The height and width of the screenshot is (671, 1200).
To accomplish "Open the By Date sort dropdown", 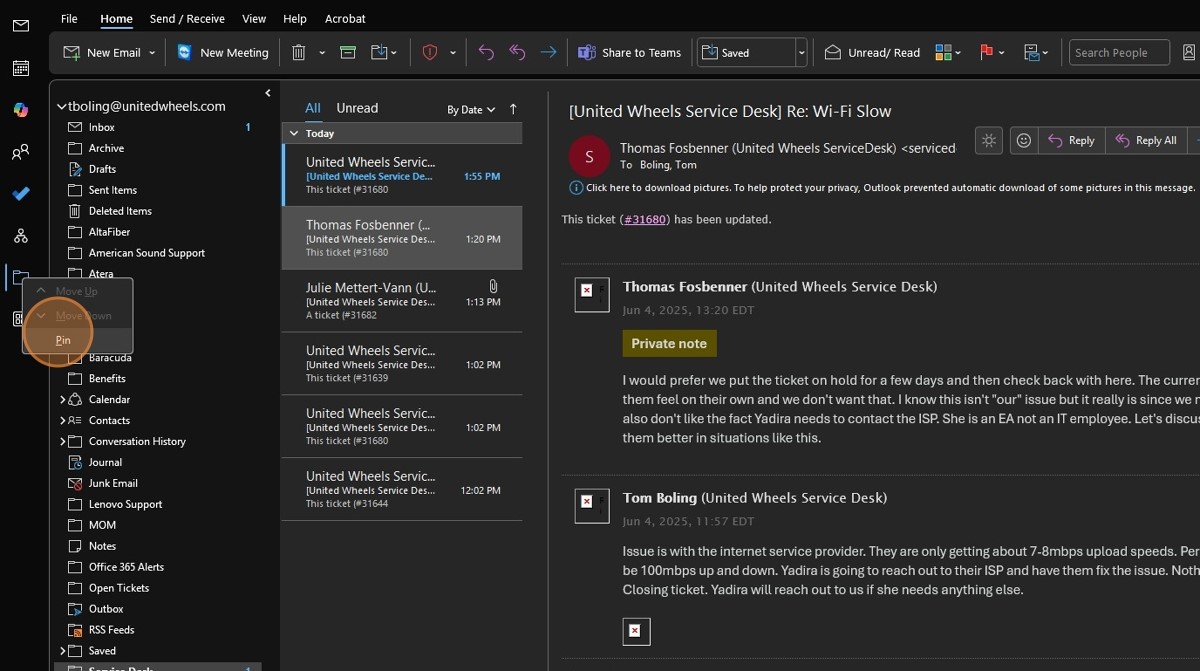I will coord(471,110).
